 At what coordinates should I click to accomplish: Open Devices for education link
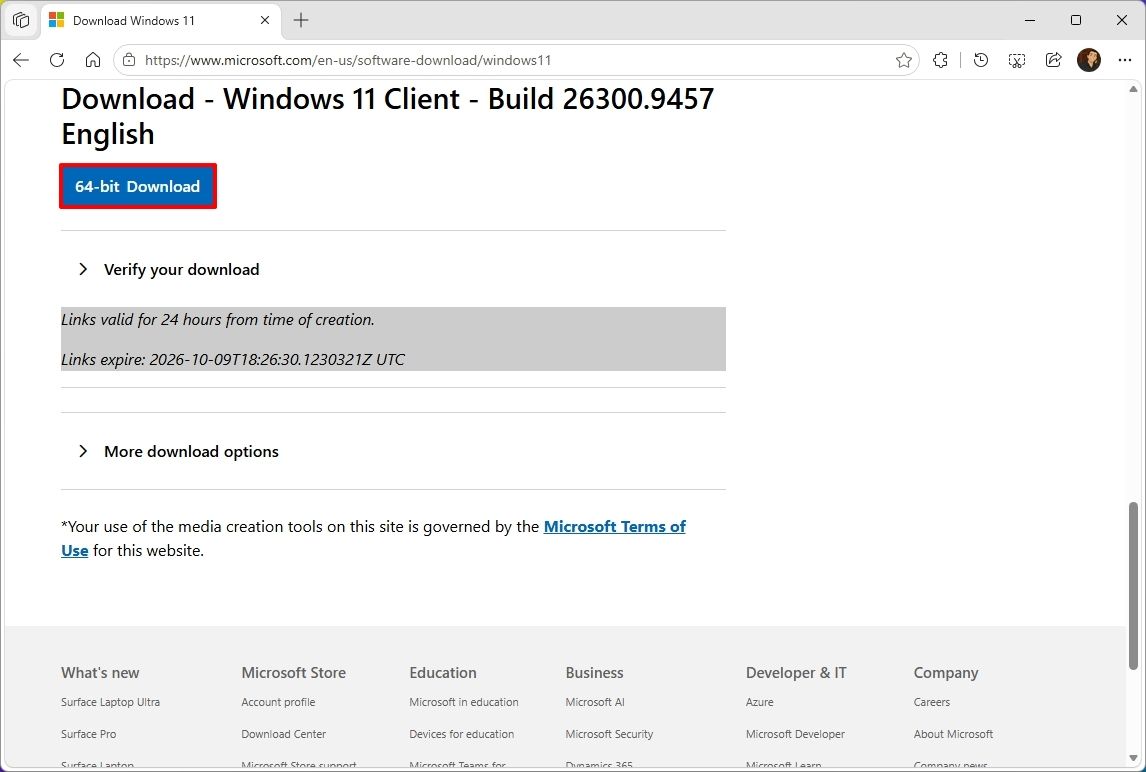pyautogui.click(x=462, y=734)
